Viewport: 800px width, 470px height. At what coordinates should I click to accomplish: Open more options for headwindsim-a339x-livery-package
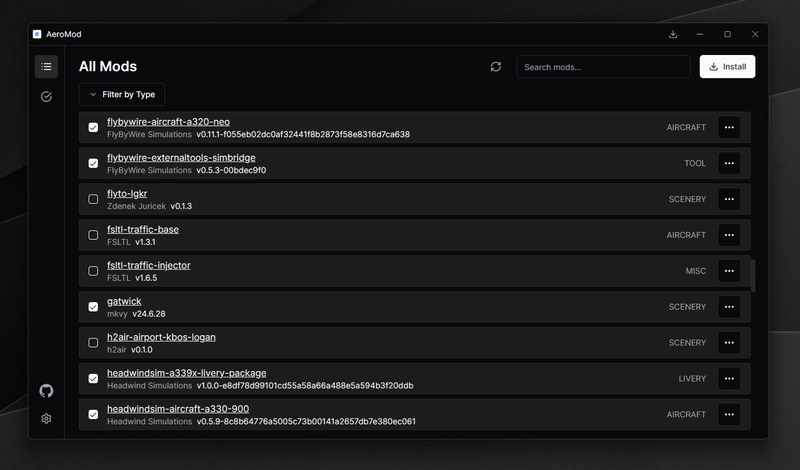point(729,379)
